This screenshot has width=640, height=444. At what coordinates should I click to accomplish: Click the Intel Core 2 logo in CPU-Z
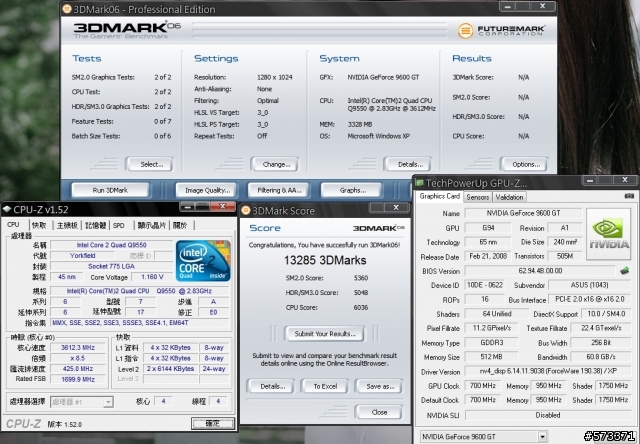(x=203, y=261)
